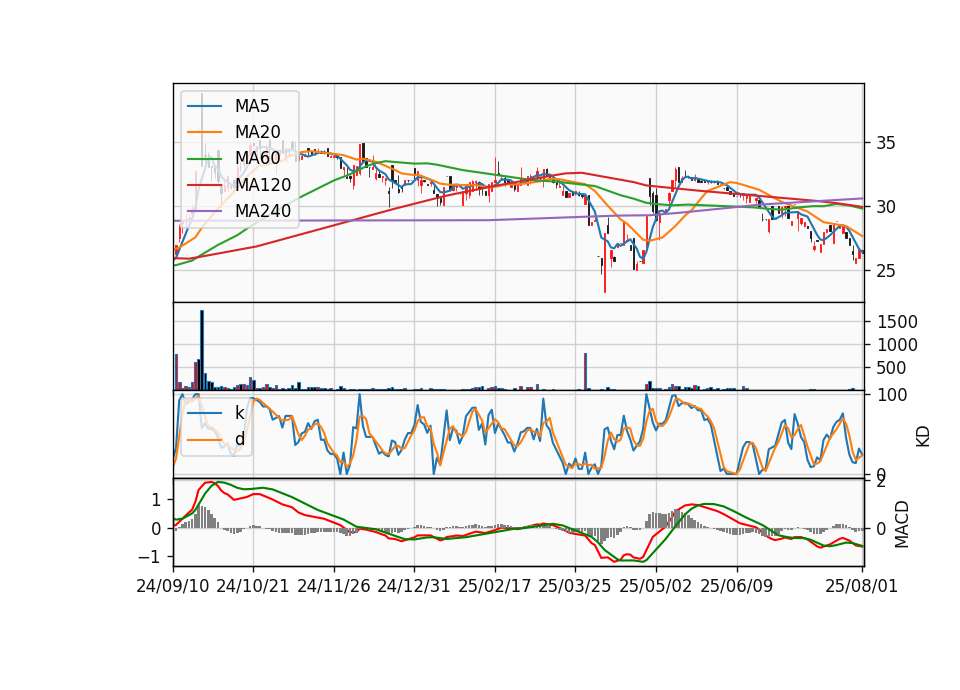960x690 pixels.
Task: Click the k label in KD legend
Action: tap(239, 413)
